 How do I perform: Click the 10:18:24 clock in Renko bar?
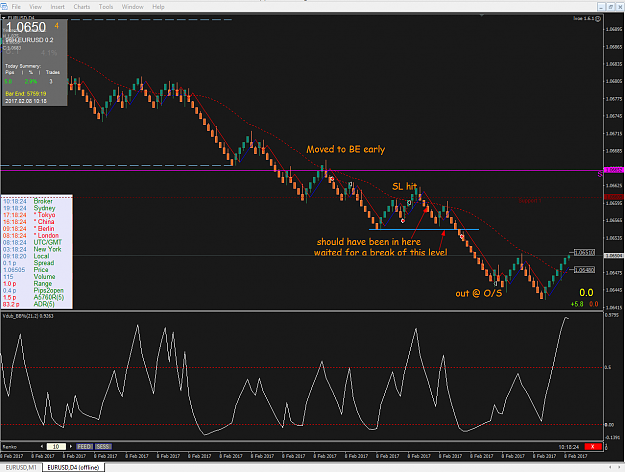568,447
